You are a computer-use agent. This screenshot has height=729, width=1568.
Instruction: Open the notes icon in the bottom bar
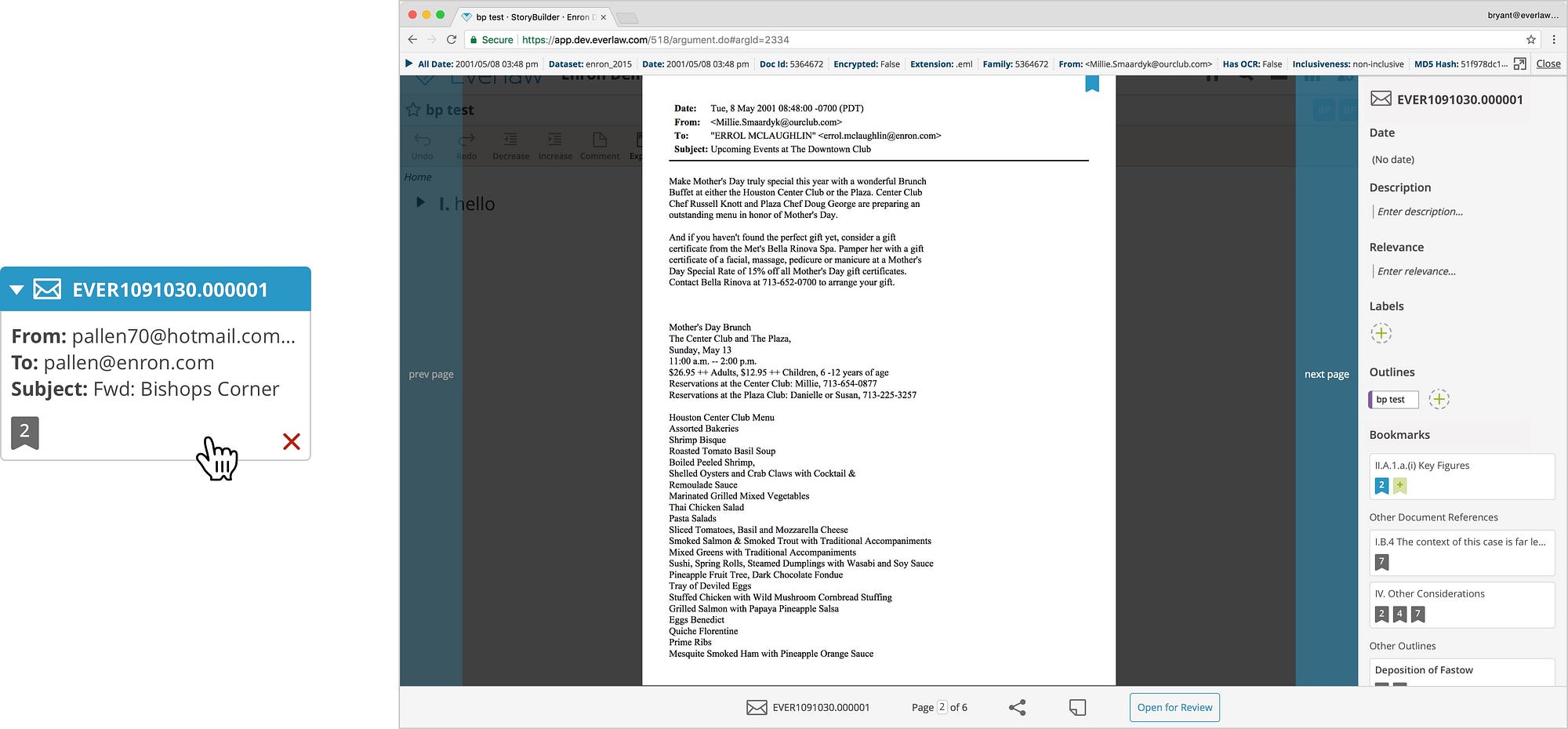(1078, 708)
